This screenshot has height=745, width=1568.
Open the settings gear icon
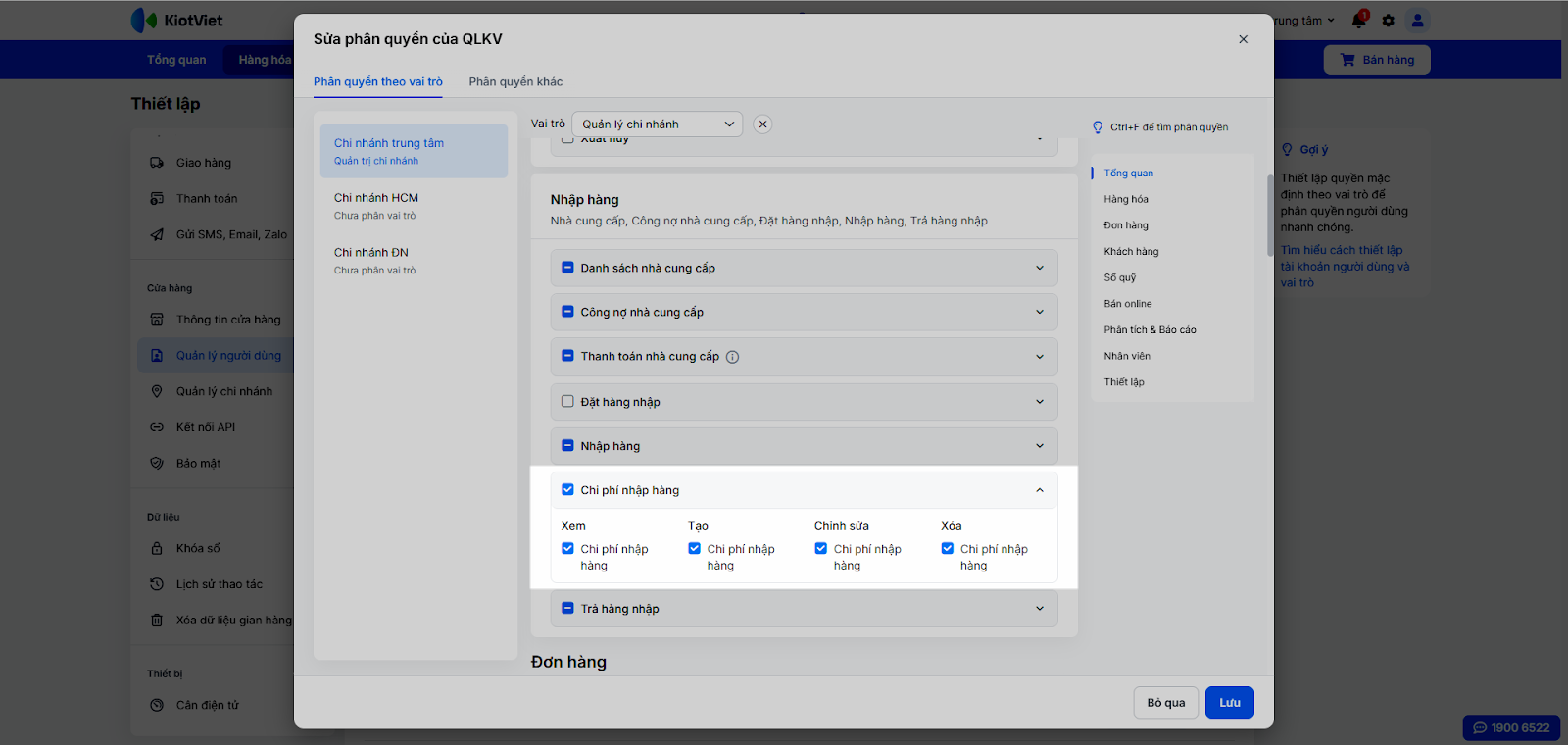pos(1388,20)
